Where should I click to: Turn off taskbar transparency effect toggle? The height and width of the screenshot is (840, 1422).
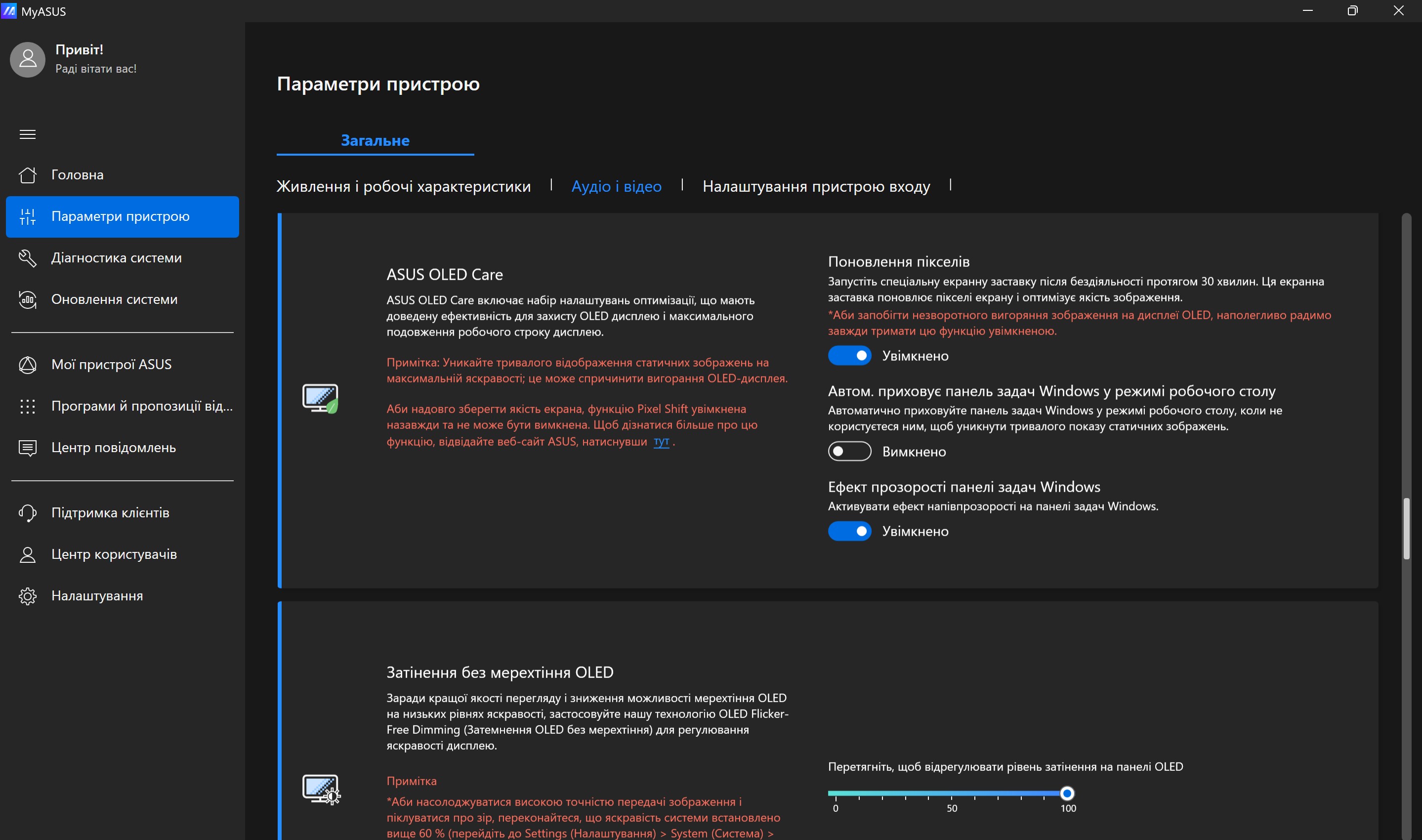click(849, 532)
